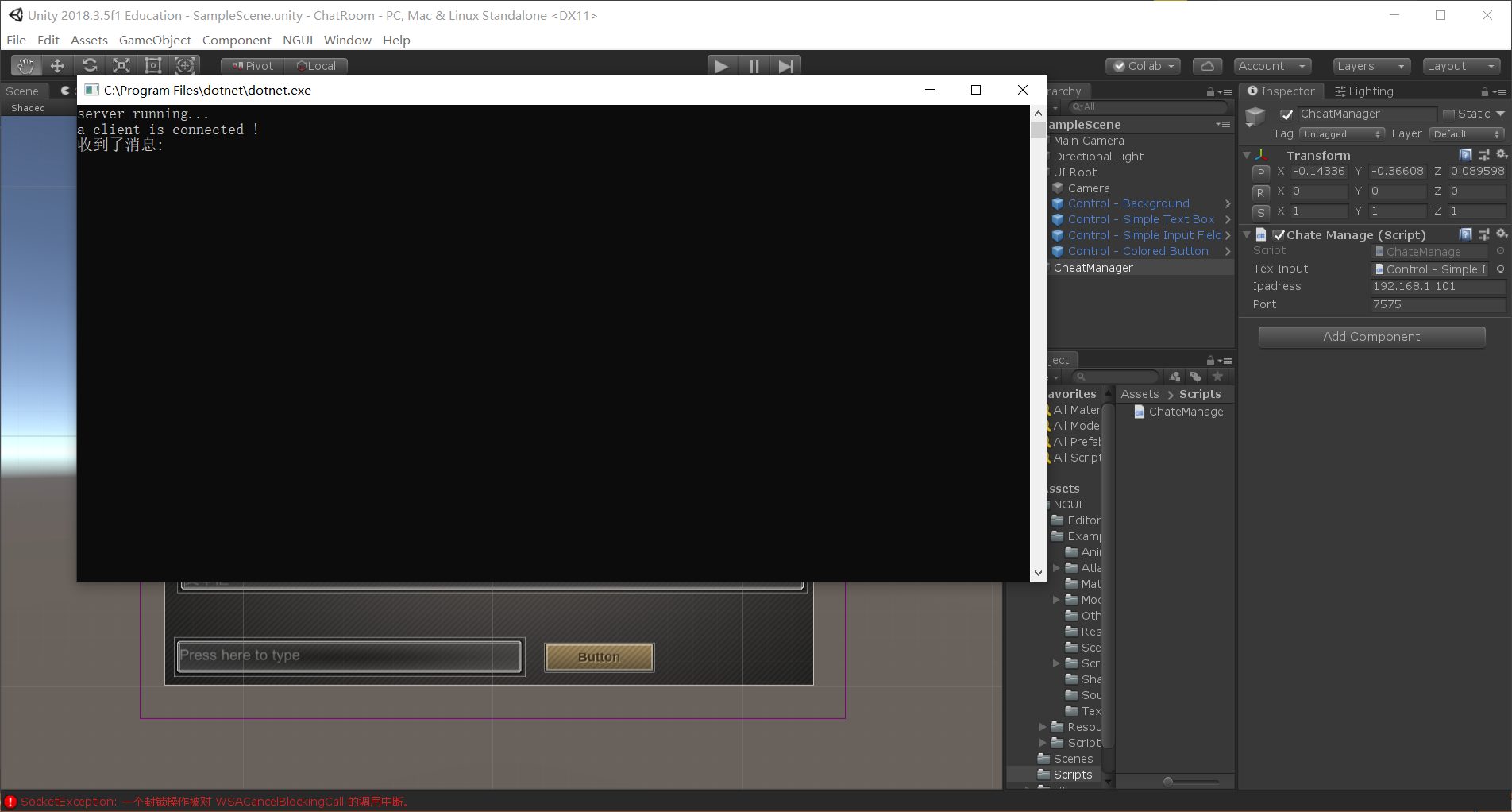Open the Layer Default dropdown
The image size is (1512, 812).
(x=1468, y=134)
